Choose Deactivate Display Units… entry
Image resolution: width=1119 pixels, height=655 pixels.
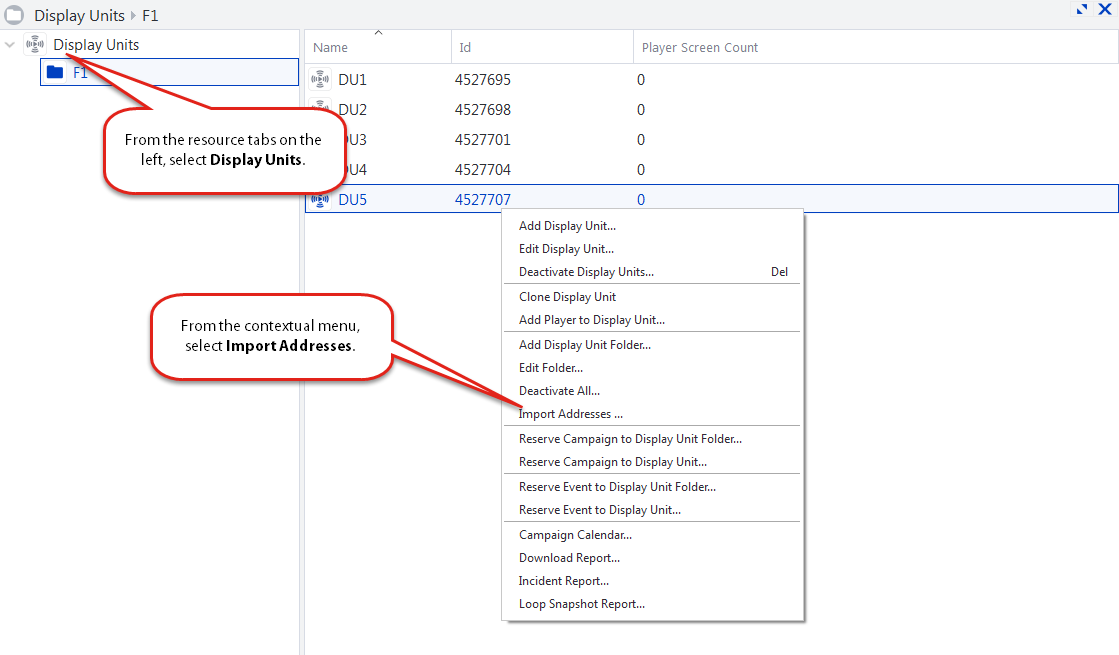[x=586, y=272]
